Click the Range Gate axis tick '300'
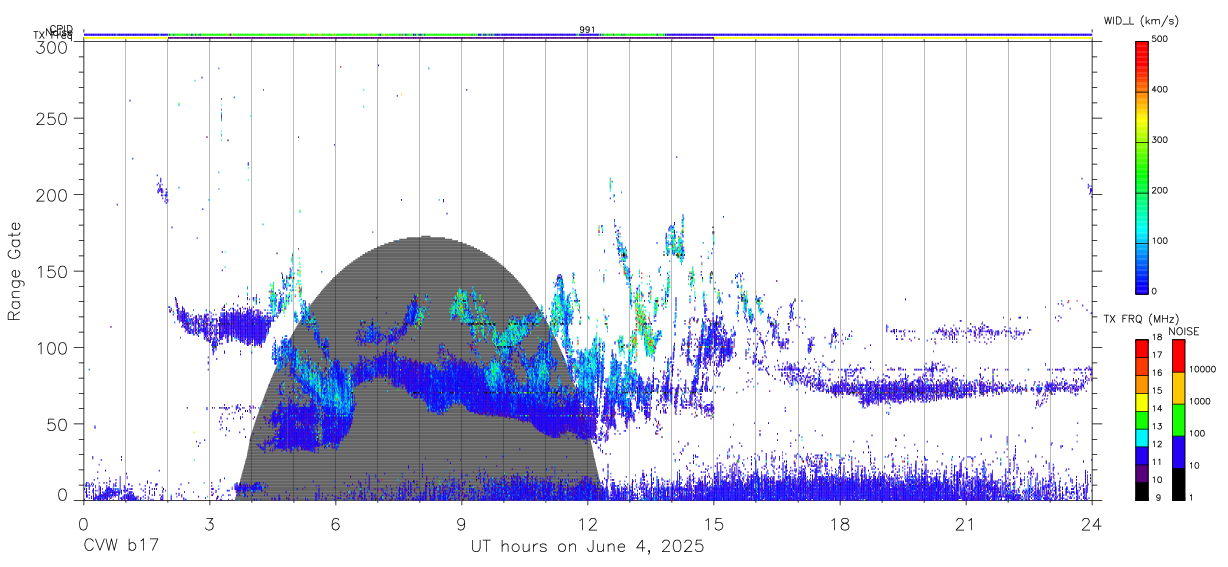This screenshot has height=567, width=1228. [53, 47]
